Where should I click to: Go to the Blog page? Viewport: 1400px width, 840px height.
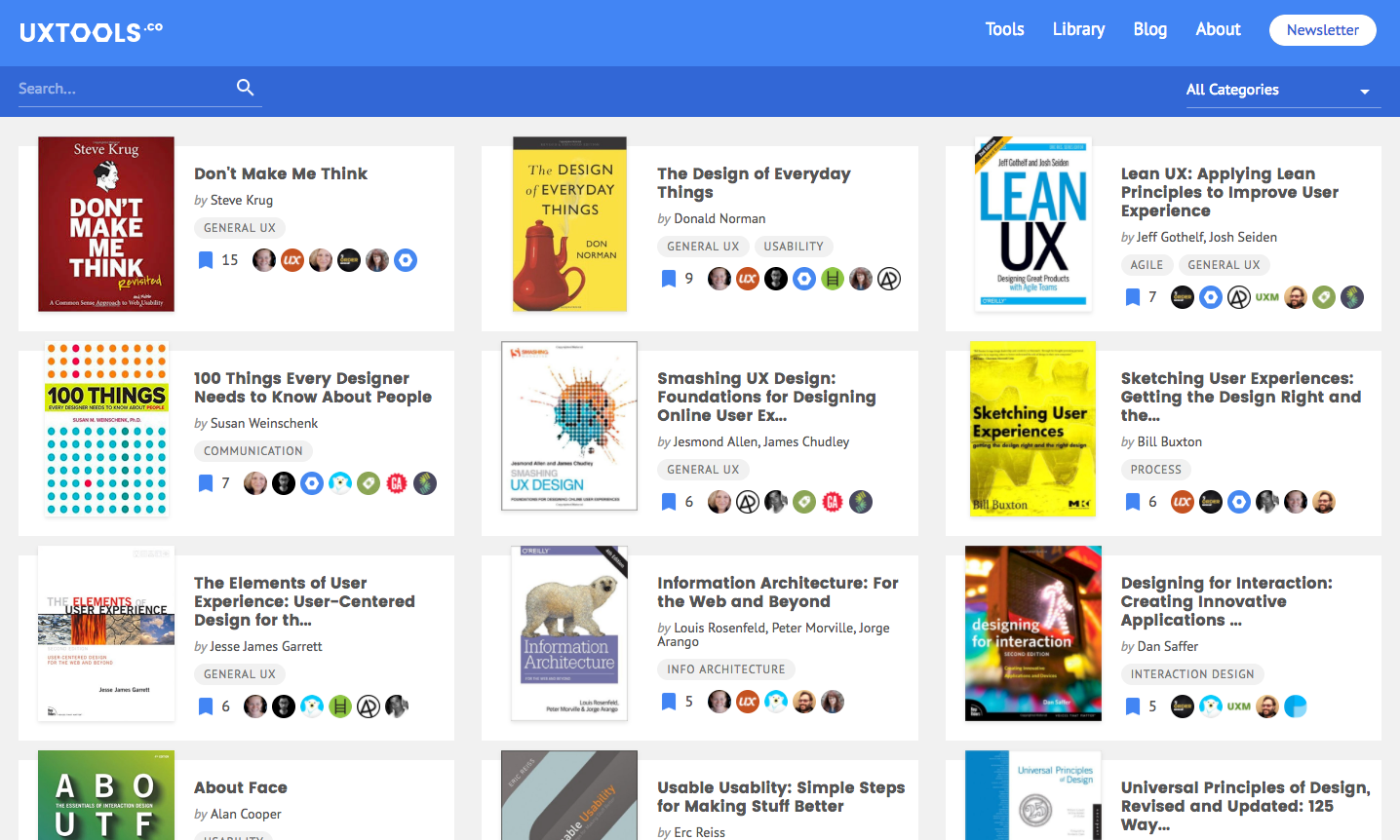pyautogui.click(x=1150, y=29)
